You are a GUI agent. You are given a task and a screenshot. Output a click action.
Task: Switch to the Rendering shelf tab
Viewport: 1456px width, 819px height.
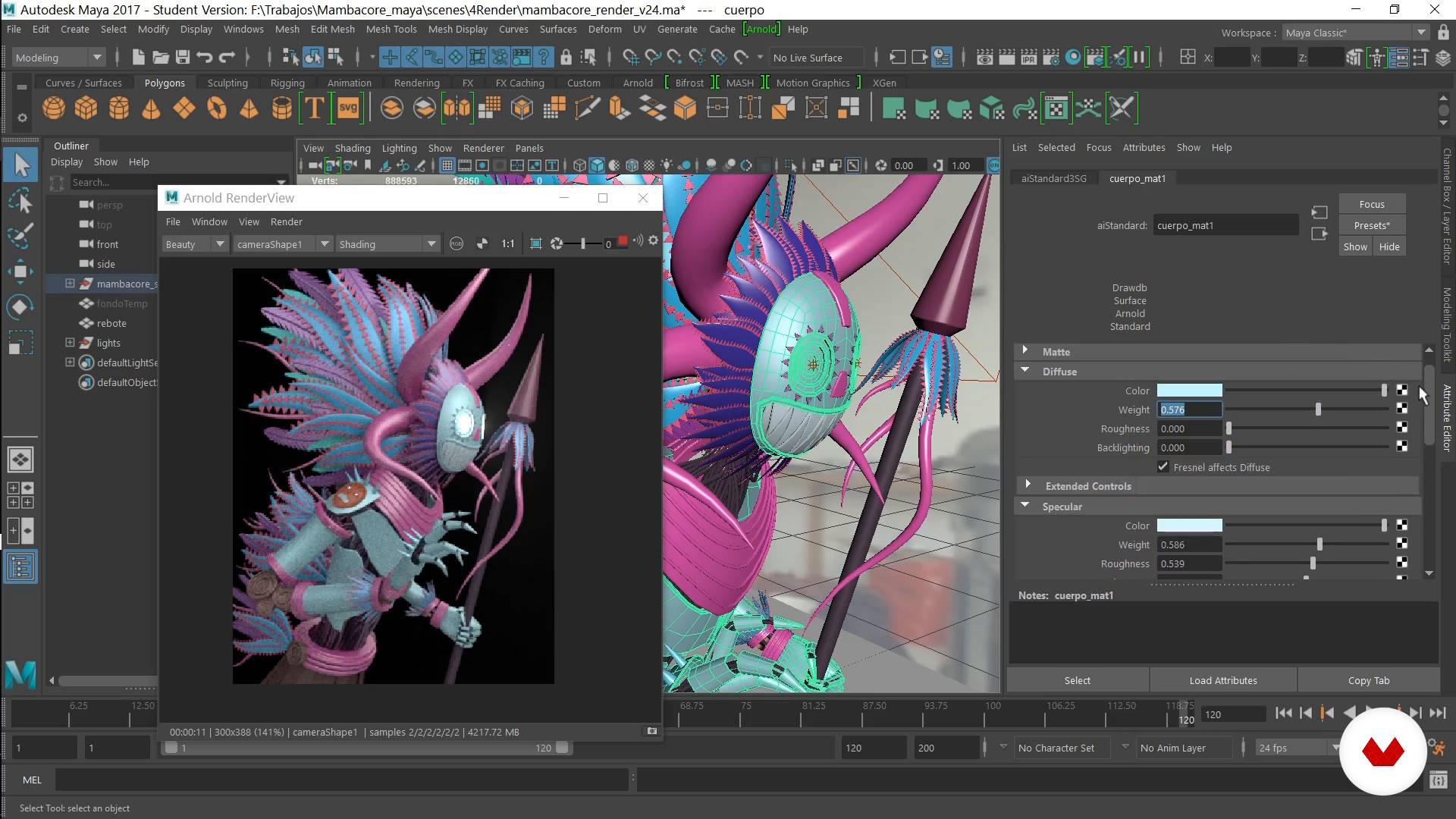pos(416,83)
